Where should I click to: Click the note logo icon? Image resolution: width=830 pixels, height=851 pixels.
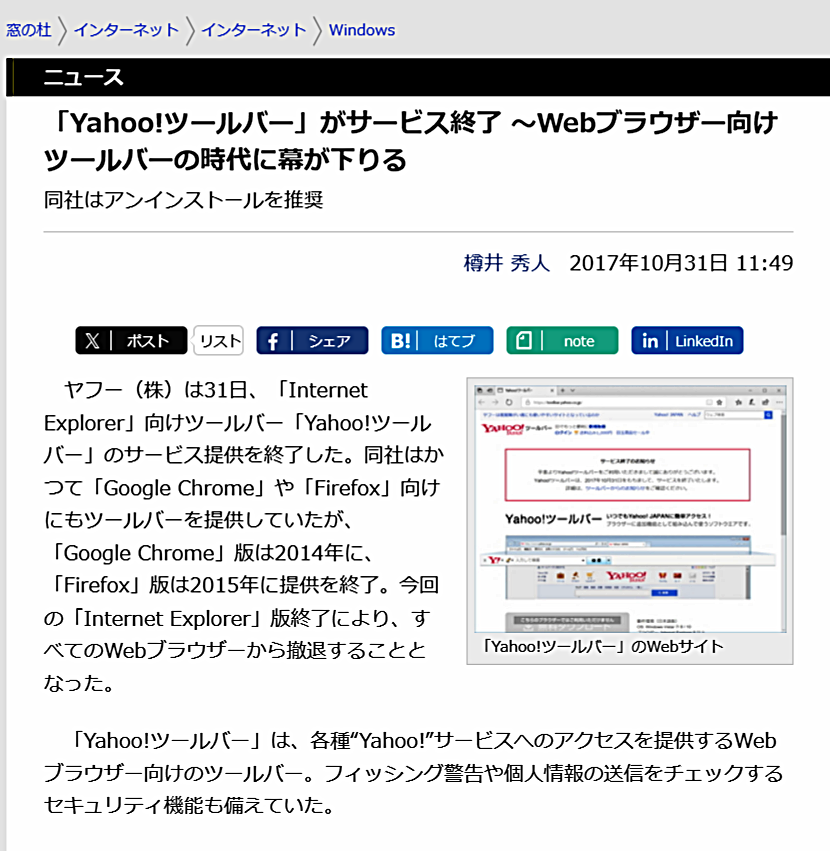tap(523, 341)
